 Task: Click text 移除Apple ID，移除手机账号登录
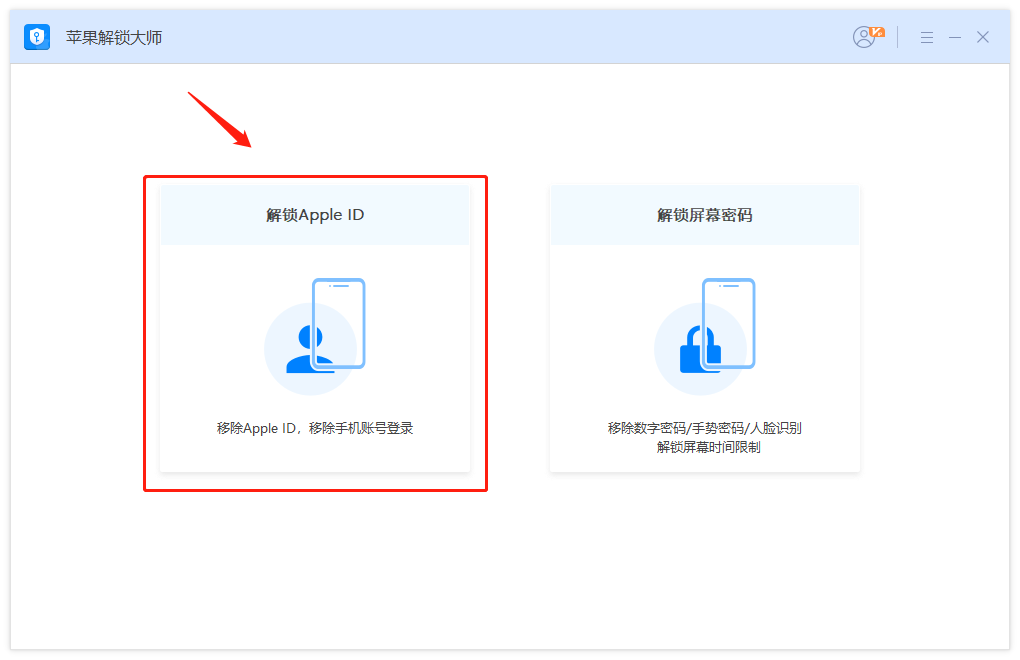pyautogui.click(x=315, y=428)
